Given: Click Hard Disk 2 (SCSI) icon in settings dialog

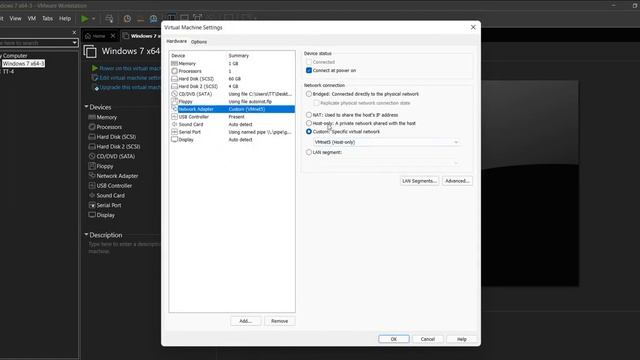Looking at the screenshot, I should tap(174, 86).
